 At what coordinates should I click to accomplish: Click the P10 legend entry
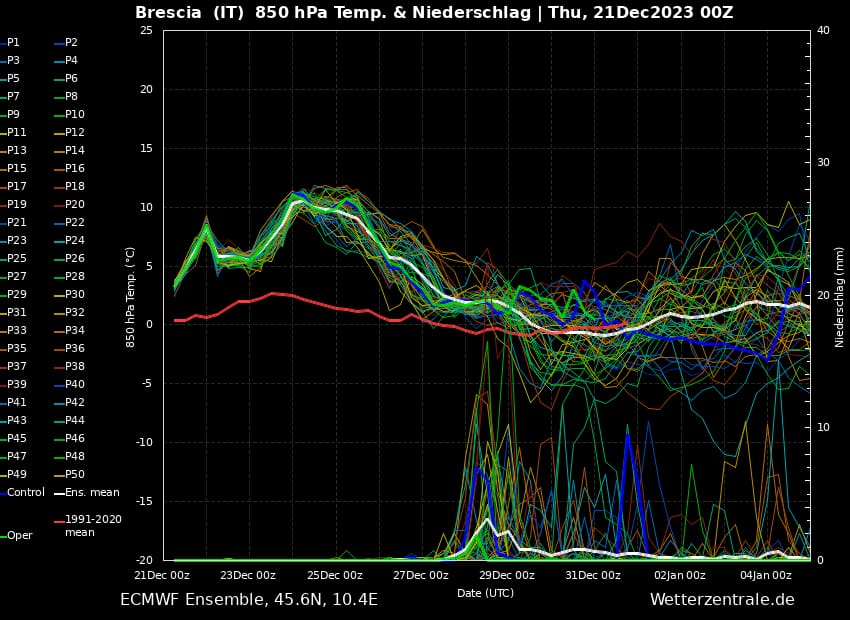click(x=74, y=115)
